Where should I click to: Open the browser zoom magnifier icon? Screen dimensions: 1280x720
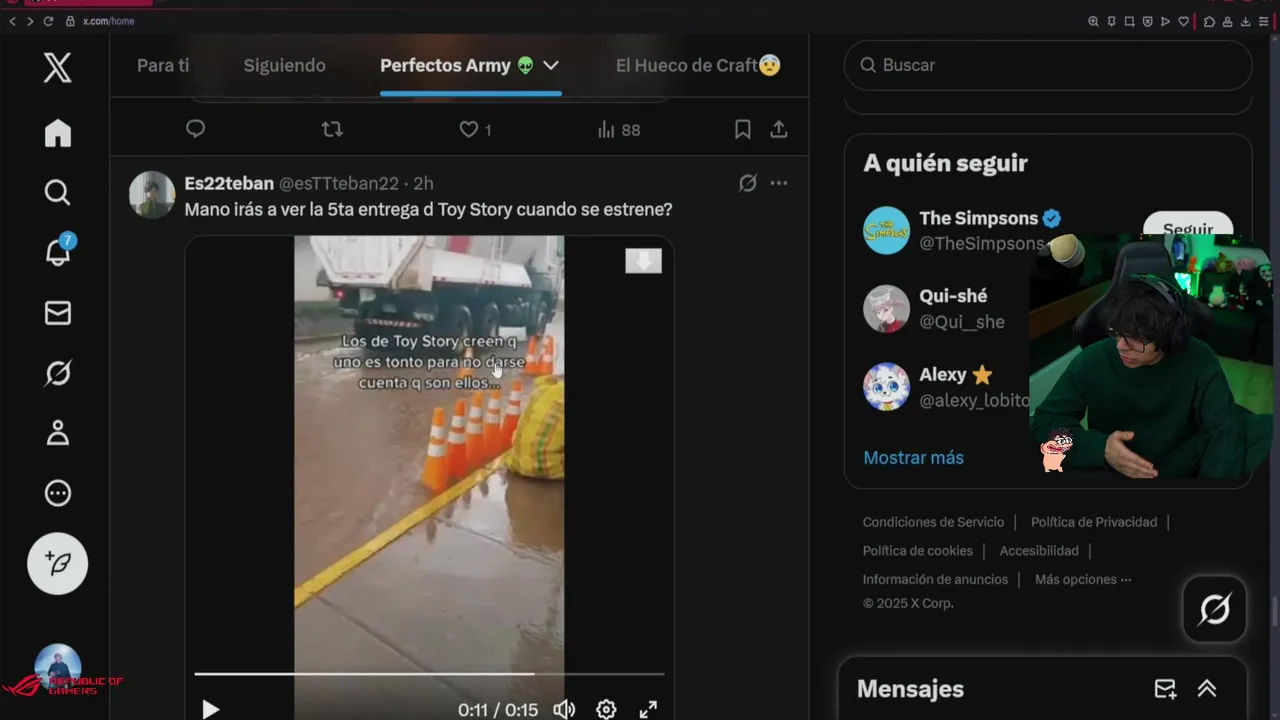[1093, 21]
